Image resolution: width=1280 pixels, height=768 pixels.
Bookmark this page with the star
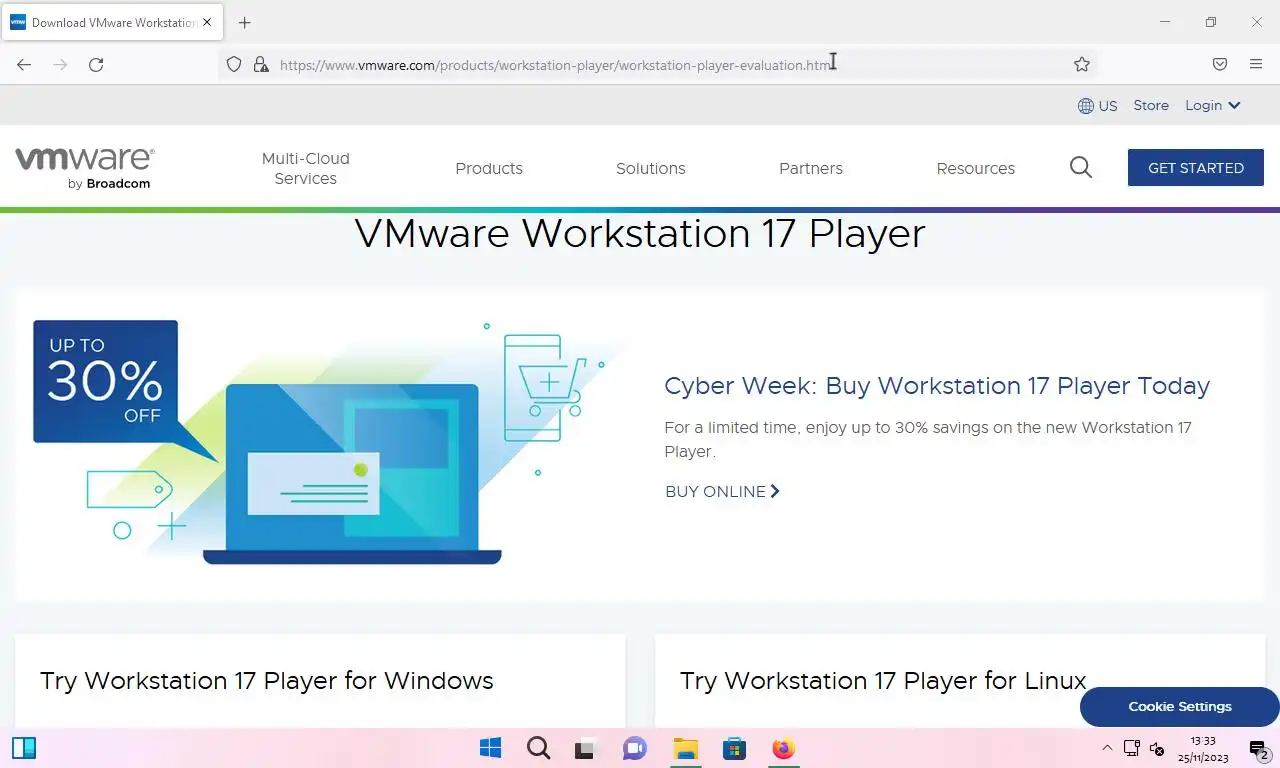tap(1082, 64)
